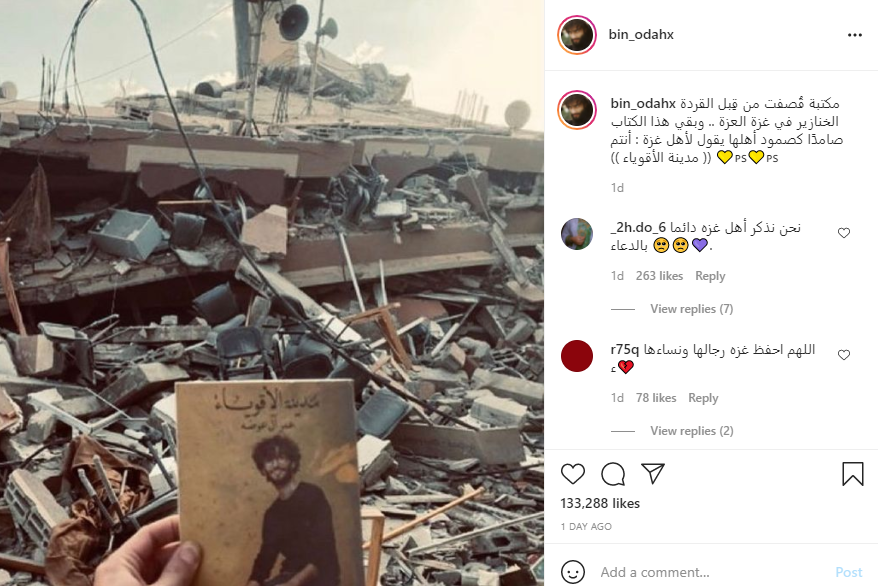Open bin_odahx profile from header username
Image resolution: width=878 pixels, height=586 pixels.
pos(641,35)
